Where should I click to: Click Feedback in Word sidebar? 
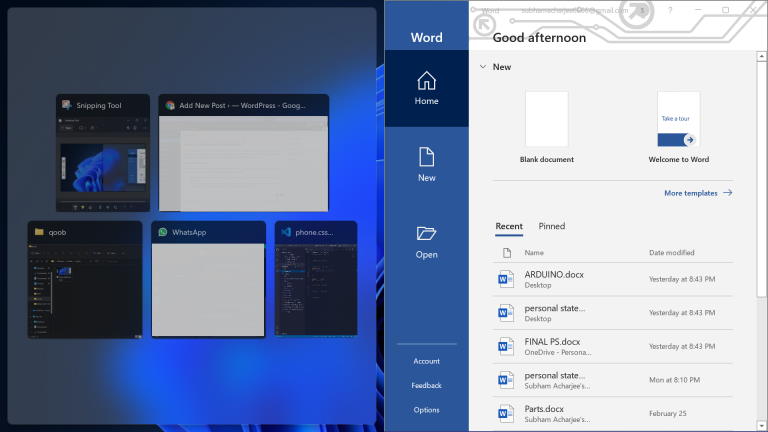click(426, 385)
